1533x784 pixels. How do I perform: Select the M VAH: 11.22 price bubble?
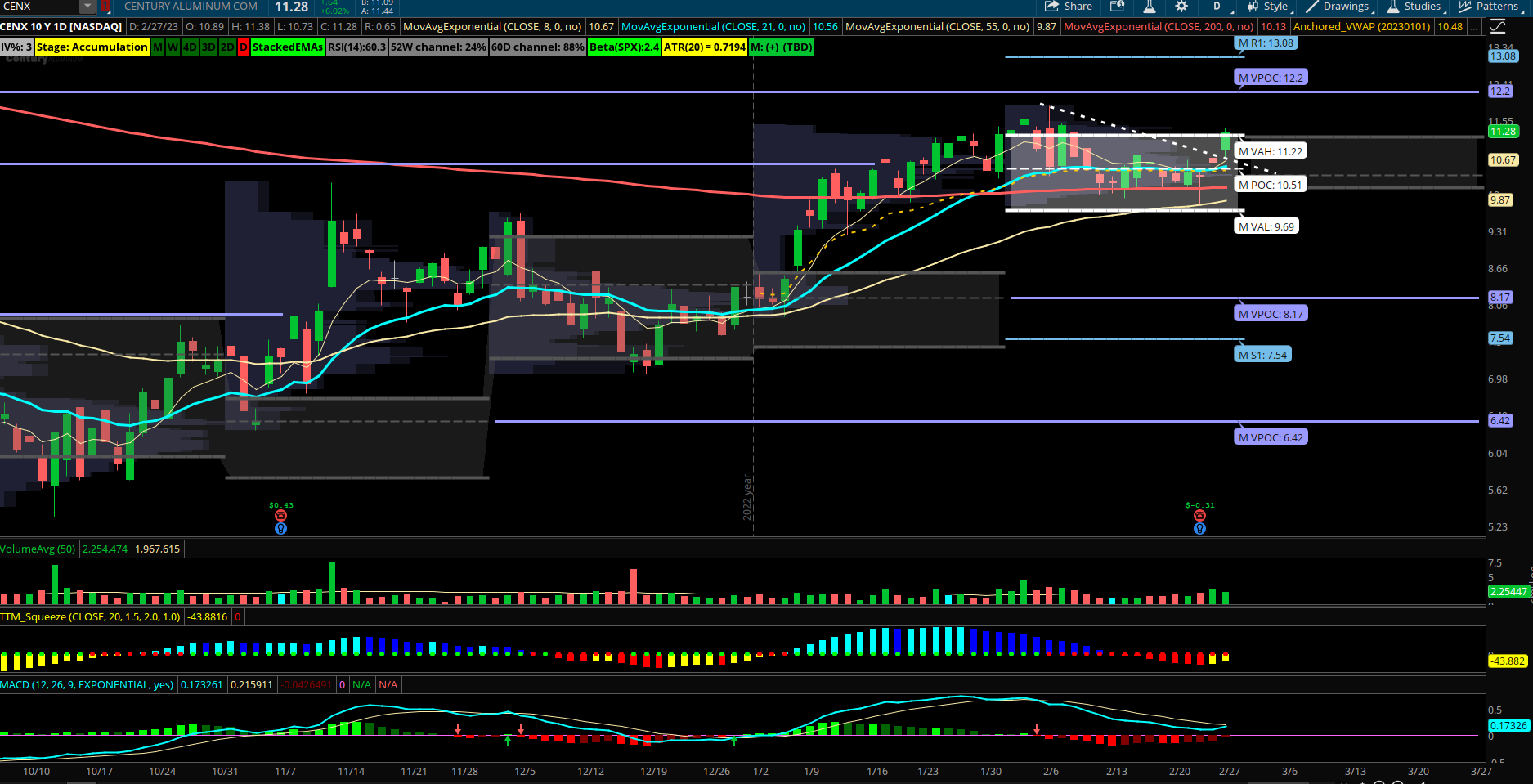tap(1271, 151)
